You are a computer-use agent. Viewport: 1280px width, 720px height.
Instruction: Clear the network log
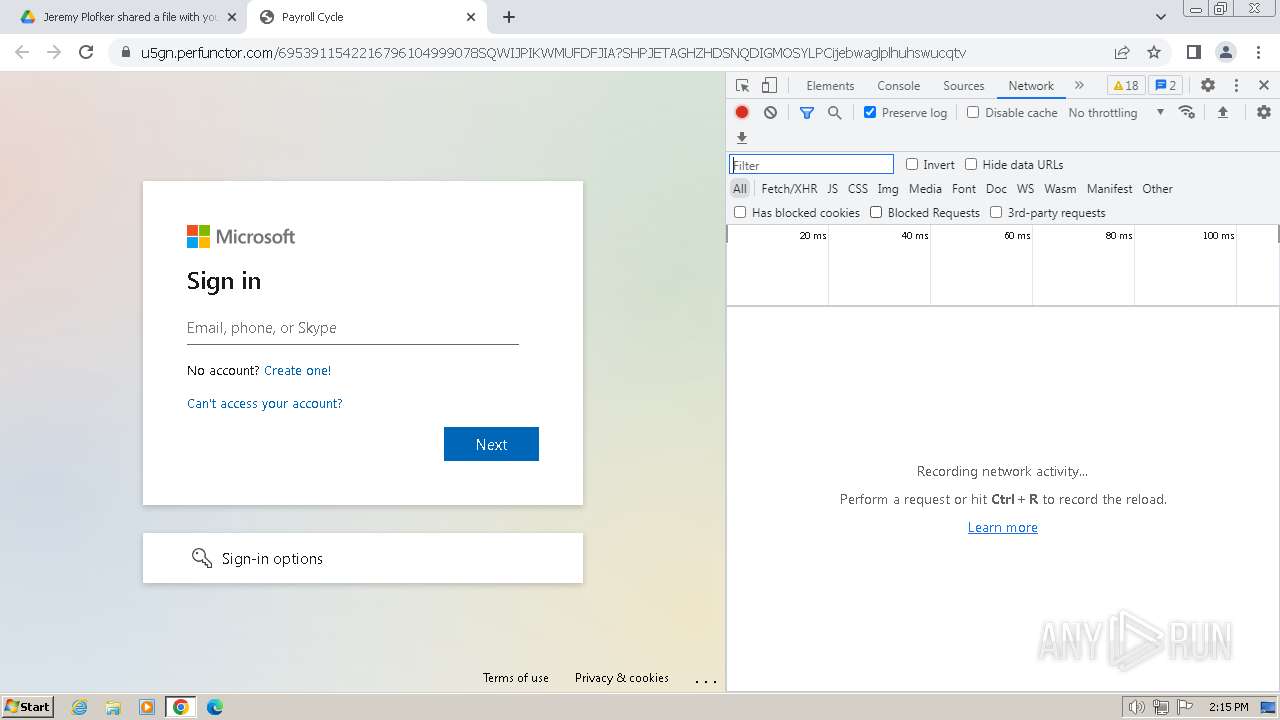point(770,113)
